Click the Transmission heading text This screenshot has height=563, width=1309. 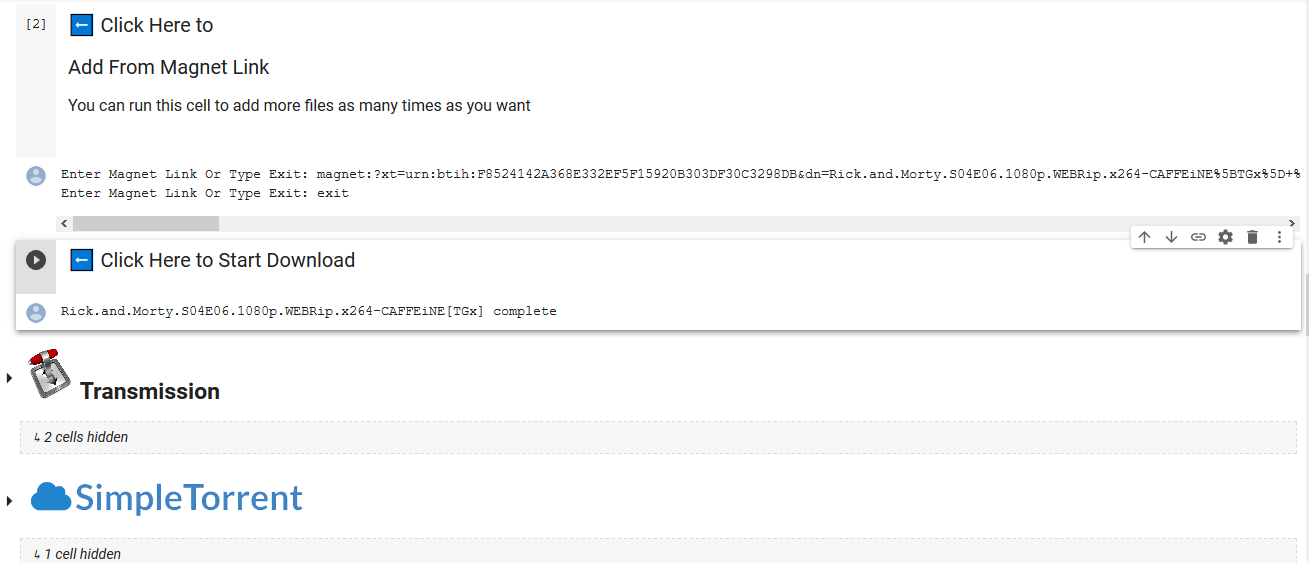pyautogui.click(x=150, y=391)
